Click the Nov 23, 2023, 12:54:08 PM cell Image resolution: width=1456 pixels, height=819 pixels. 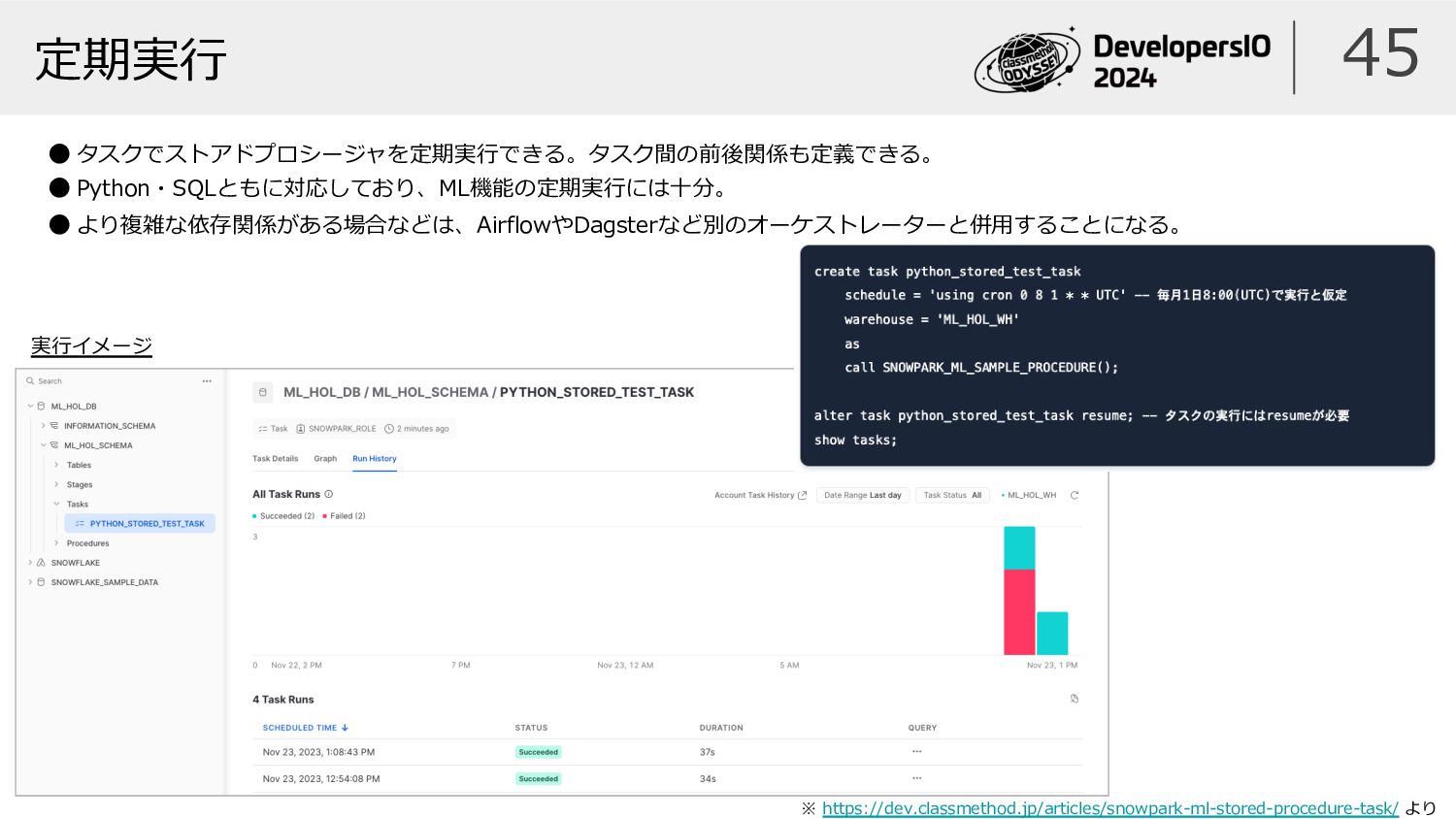point(321,778)
